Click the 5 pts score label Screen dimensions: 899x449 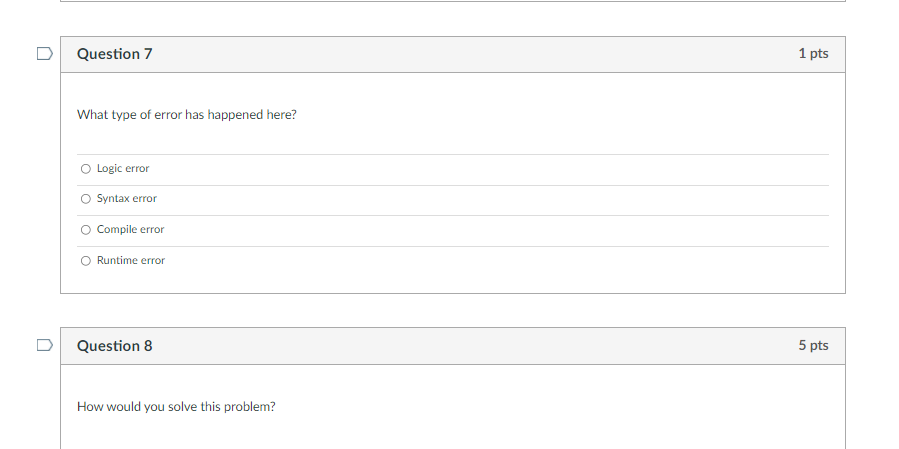(813, 346)
